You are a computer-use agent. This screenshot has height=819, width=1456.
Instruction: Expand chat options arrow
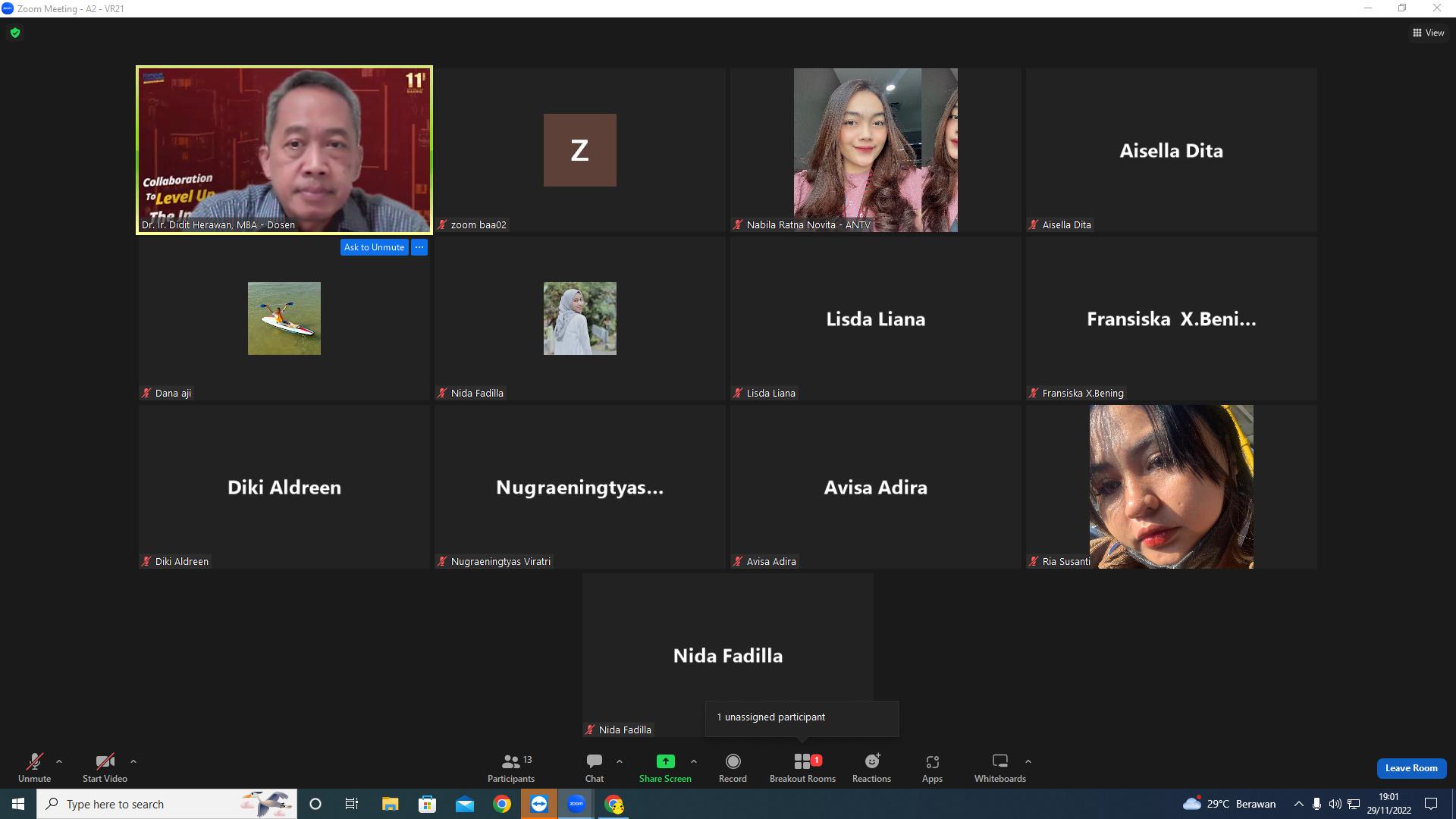[620, 761]
